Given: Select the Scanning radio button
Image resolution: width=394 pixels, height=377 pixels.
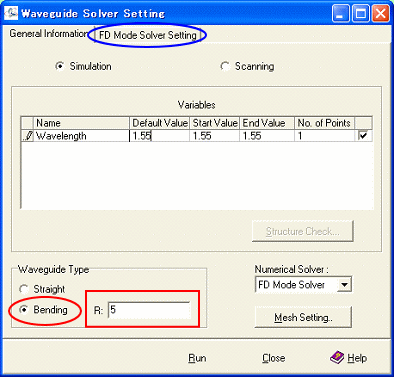Looking at the screenshot, I should click(225, 66).
